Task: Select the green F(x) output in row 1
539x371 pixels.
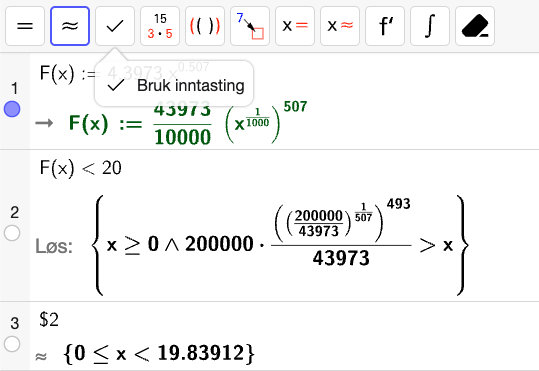Action: pos(188,123)
